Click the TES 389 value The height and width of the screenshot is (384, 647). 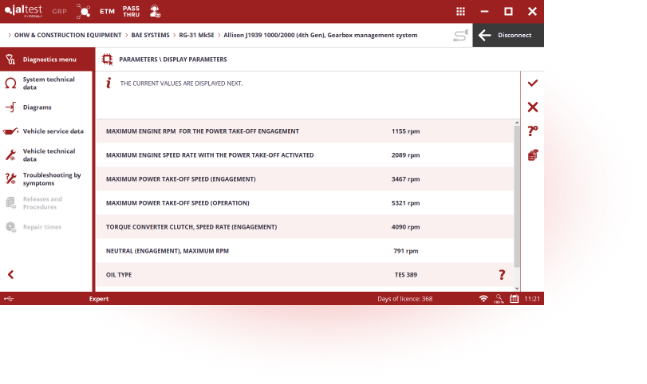point(406,275)
